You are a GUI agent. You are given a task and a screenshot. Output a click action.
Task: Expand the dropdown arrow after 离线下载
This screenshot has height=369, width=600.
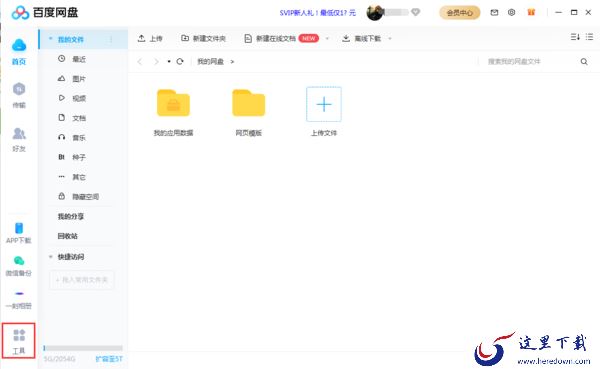coord(390,38)
